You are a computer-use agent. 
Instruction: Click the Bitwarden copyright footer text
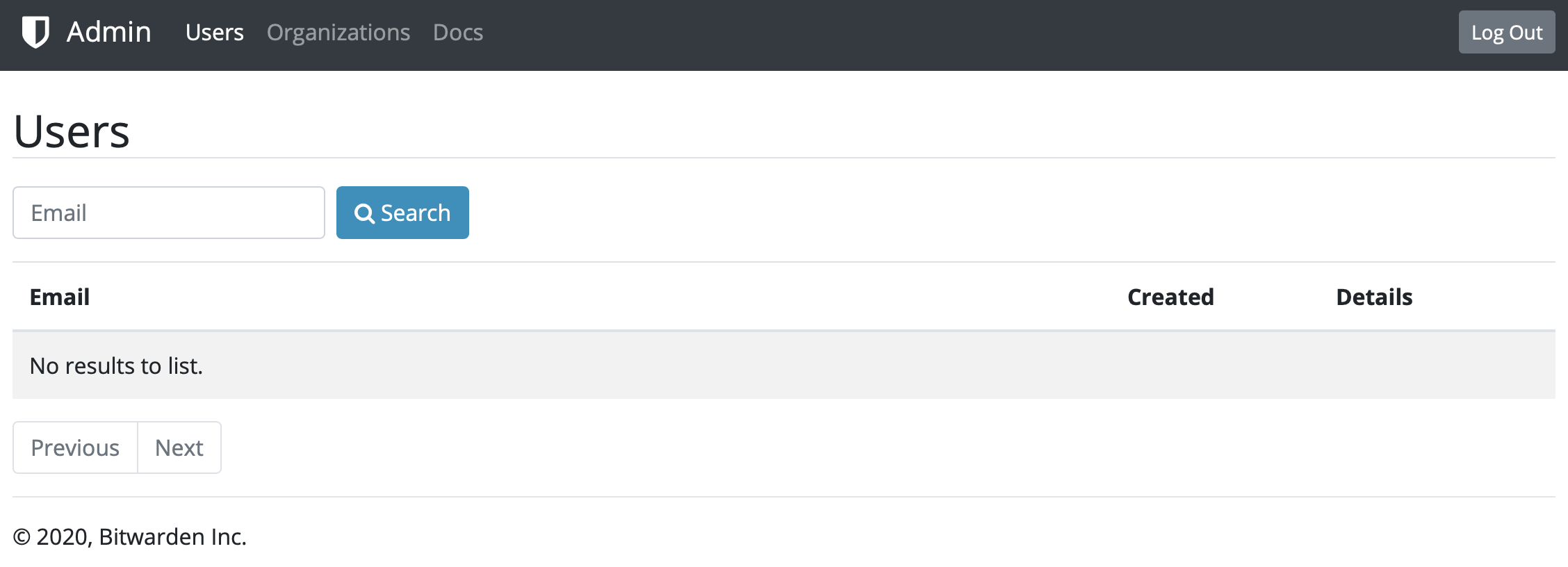click(131, 536)
